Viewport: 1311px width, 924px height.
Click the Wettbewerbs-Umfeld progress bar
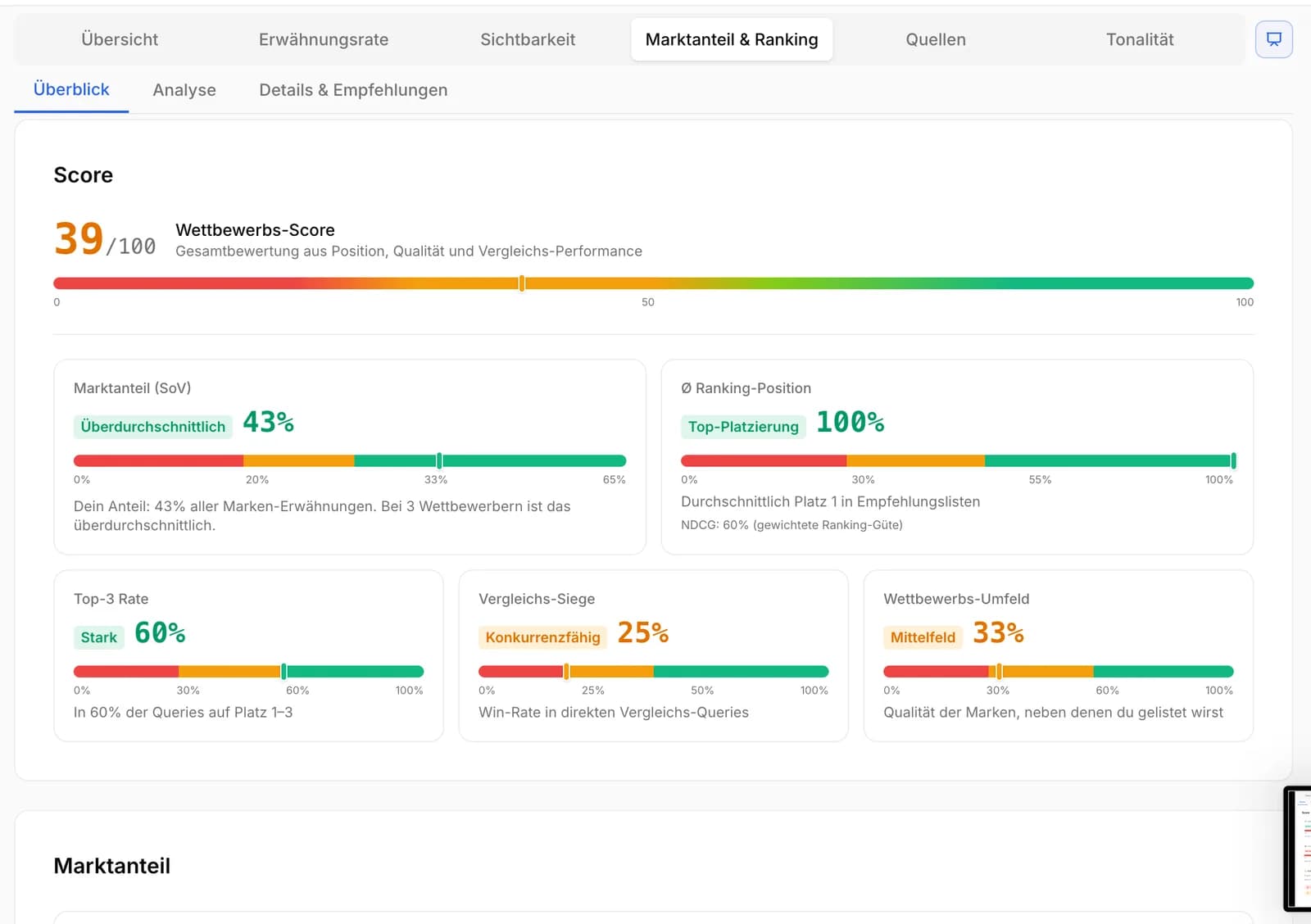[x=1058, y=672]
